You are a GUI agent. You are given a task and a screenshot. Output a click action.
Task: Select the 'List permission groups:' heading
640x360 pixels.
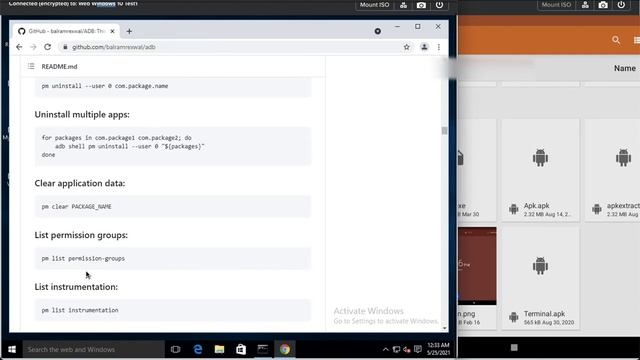(81, 235)
